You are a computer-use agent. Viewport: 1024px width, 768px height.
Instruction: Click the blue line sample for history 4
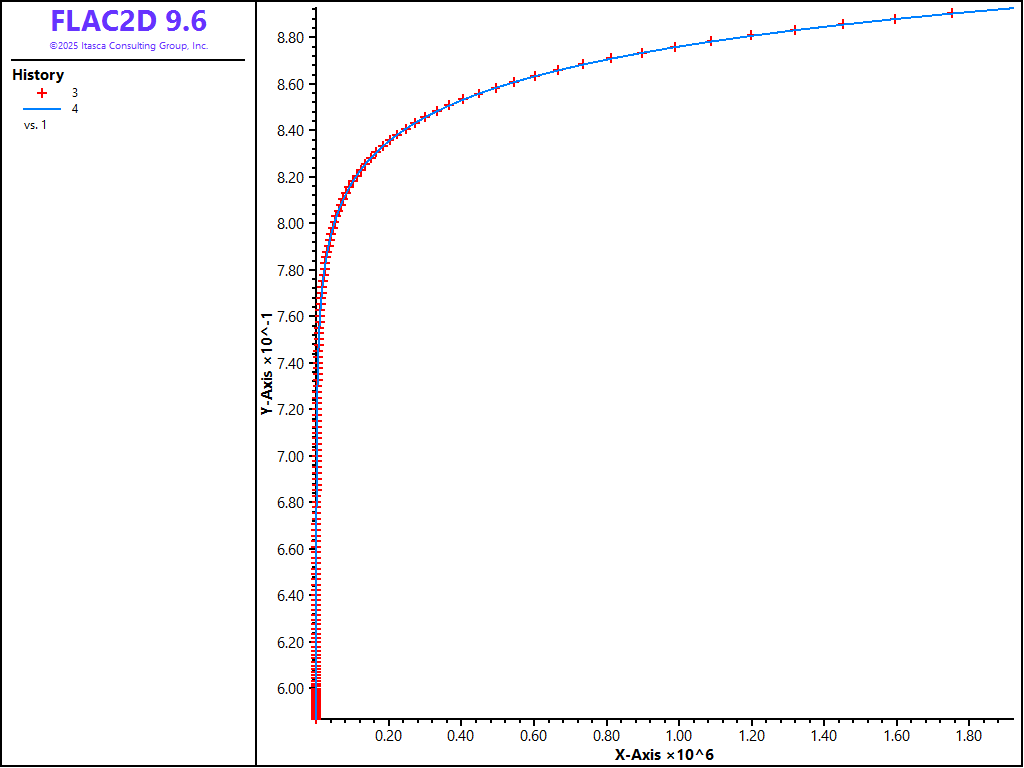(x=42, y=108)
